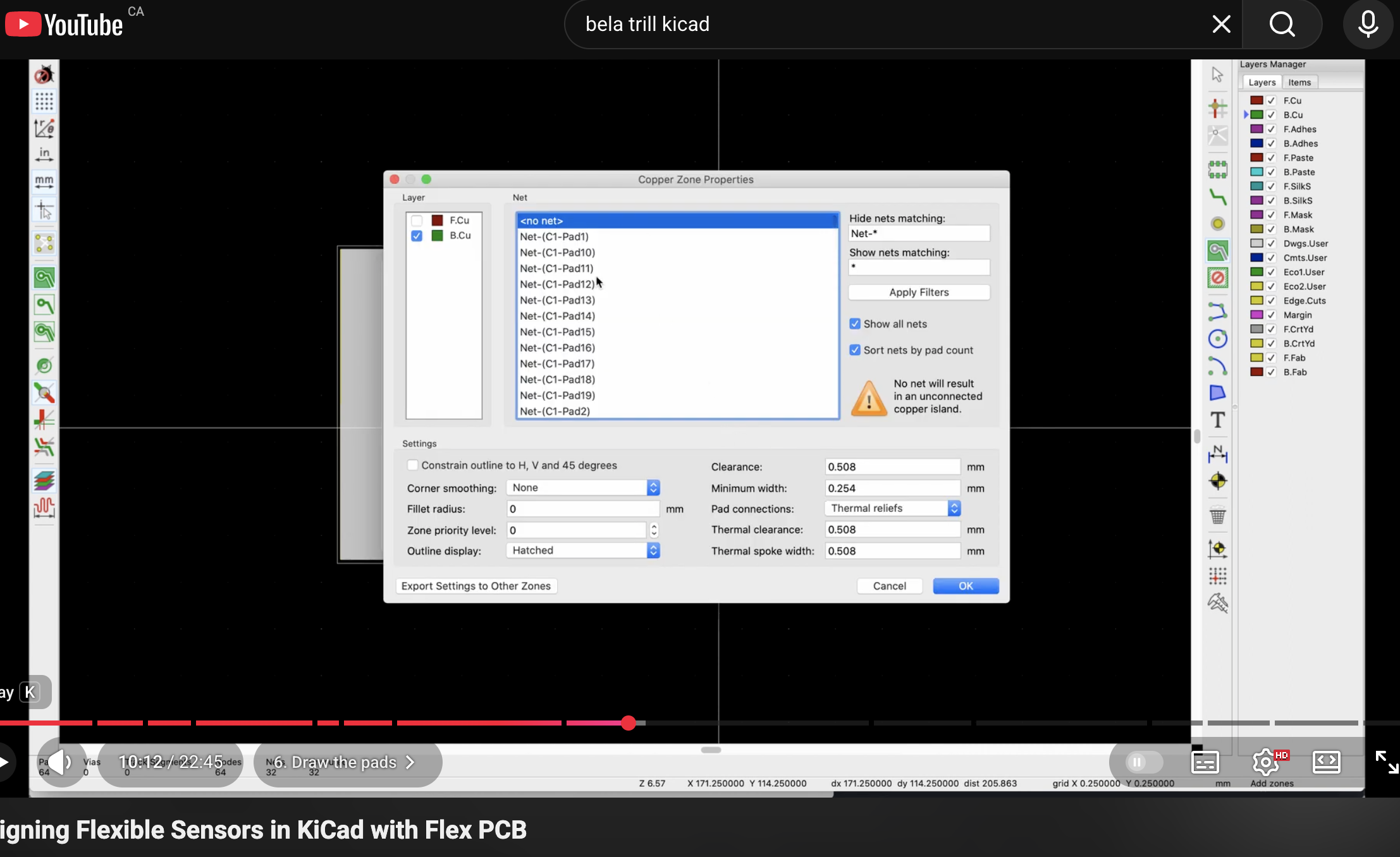
Task: Click Export Settings to Other Zones
Action: (476, 586)
